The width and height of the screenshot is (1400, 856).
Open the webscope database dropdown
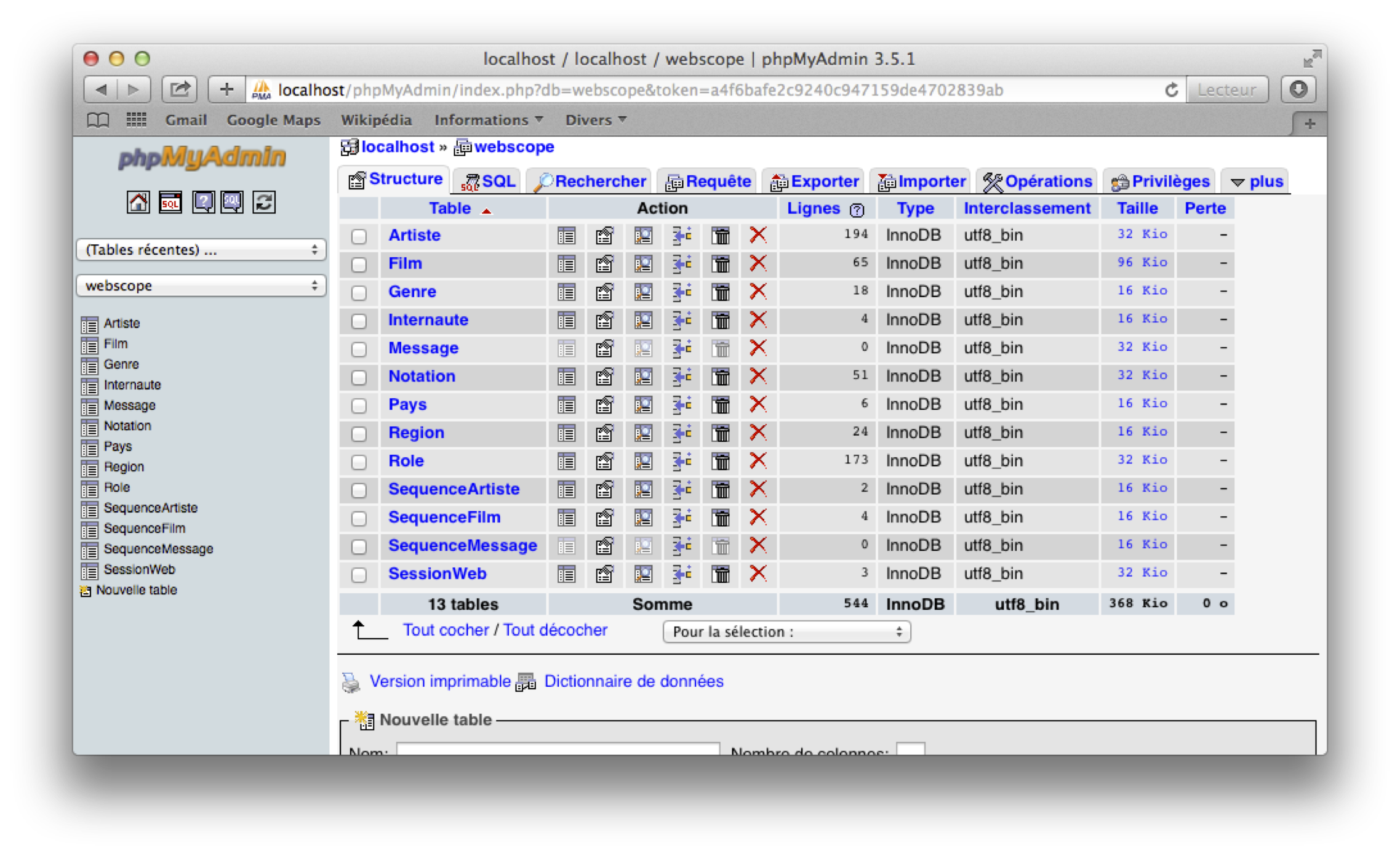201,286
